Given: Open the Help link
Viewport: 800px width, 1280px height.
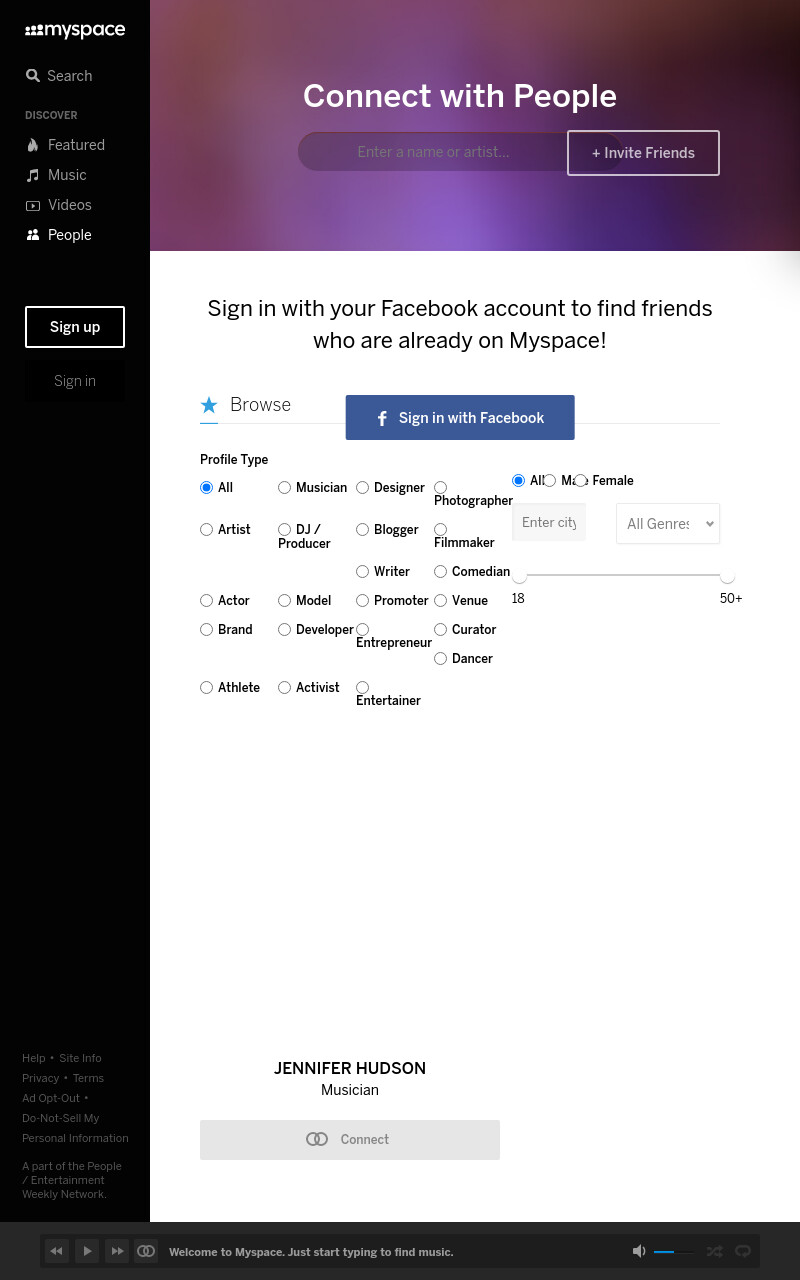Looking at the screenshot, I should [34, 1058].
